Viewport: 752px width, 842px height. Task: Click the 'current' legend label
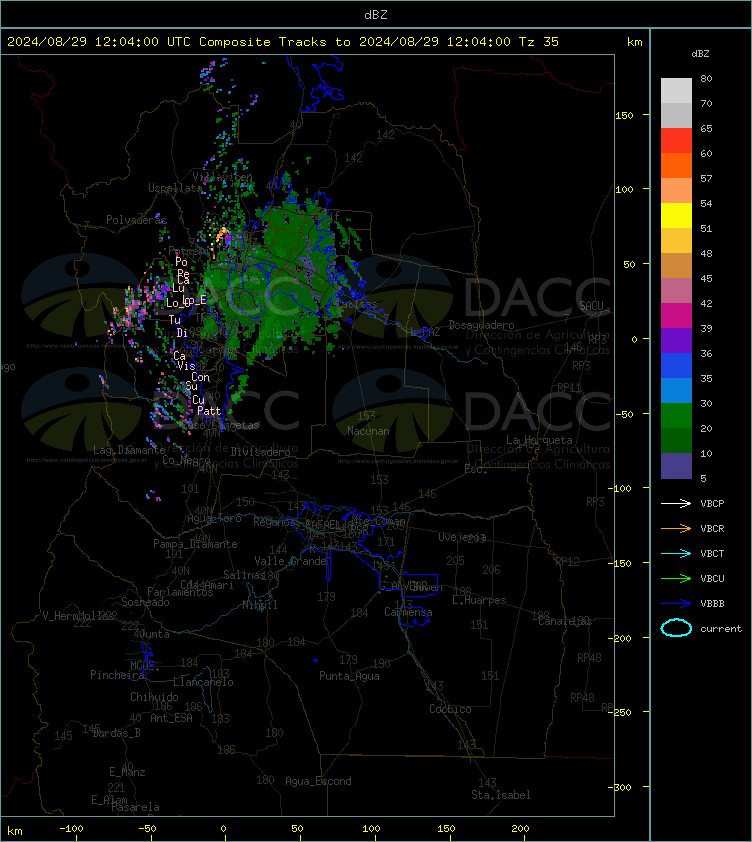721,628
